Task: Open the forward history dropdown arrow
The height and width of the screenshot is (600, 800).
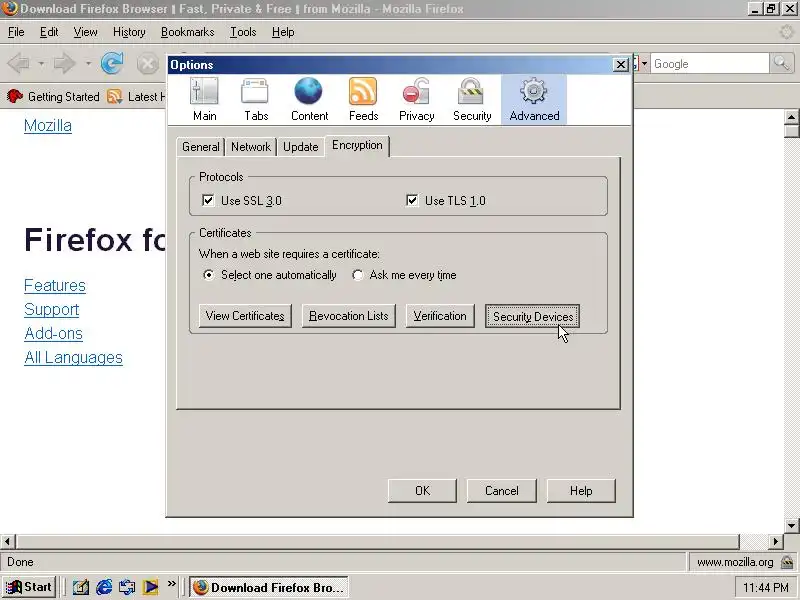Action: click(88, 64)
